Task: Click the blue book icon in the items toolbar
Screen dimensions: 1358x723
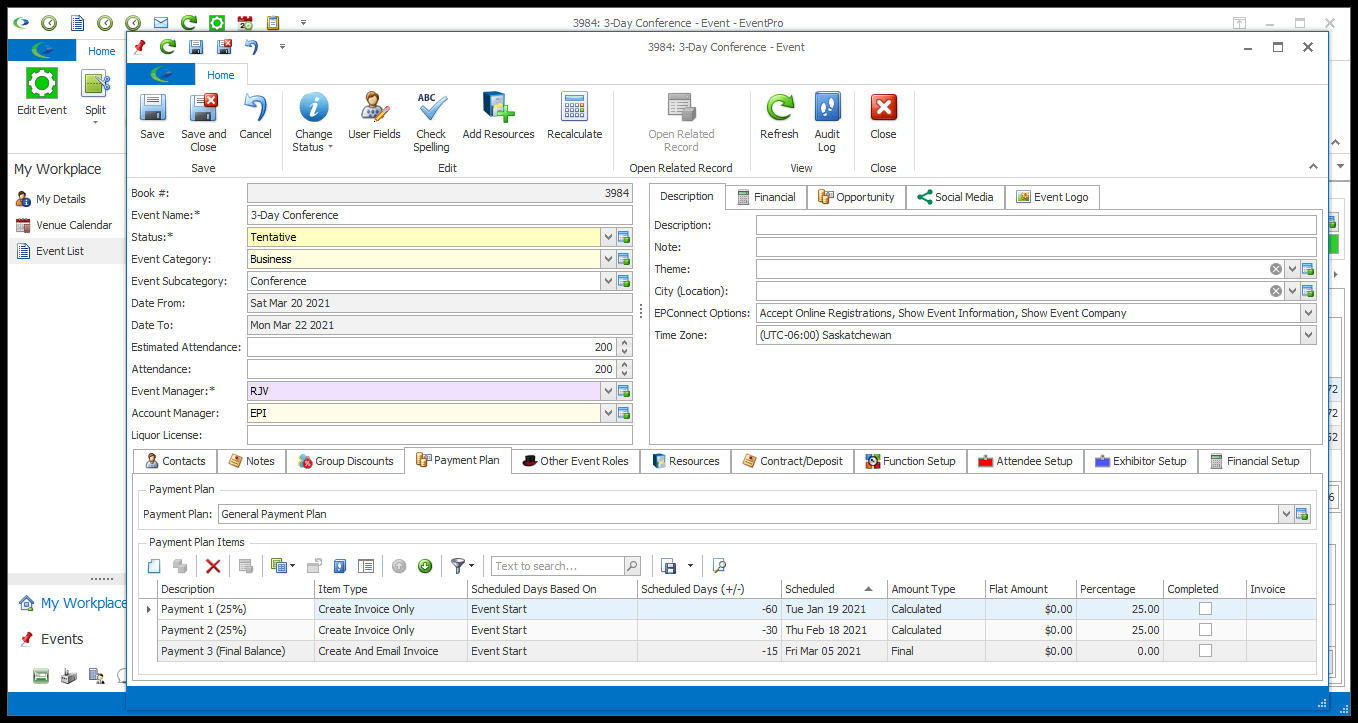Action: click(339, 566)
